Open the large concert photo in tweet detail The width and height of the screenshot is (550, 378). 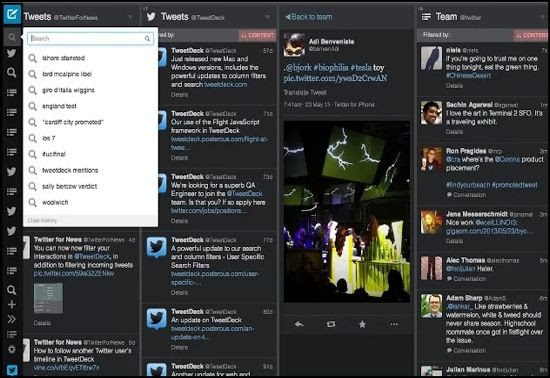(347, 211)
